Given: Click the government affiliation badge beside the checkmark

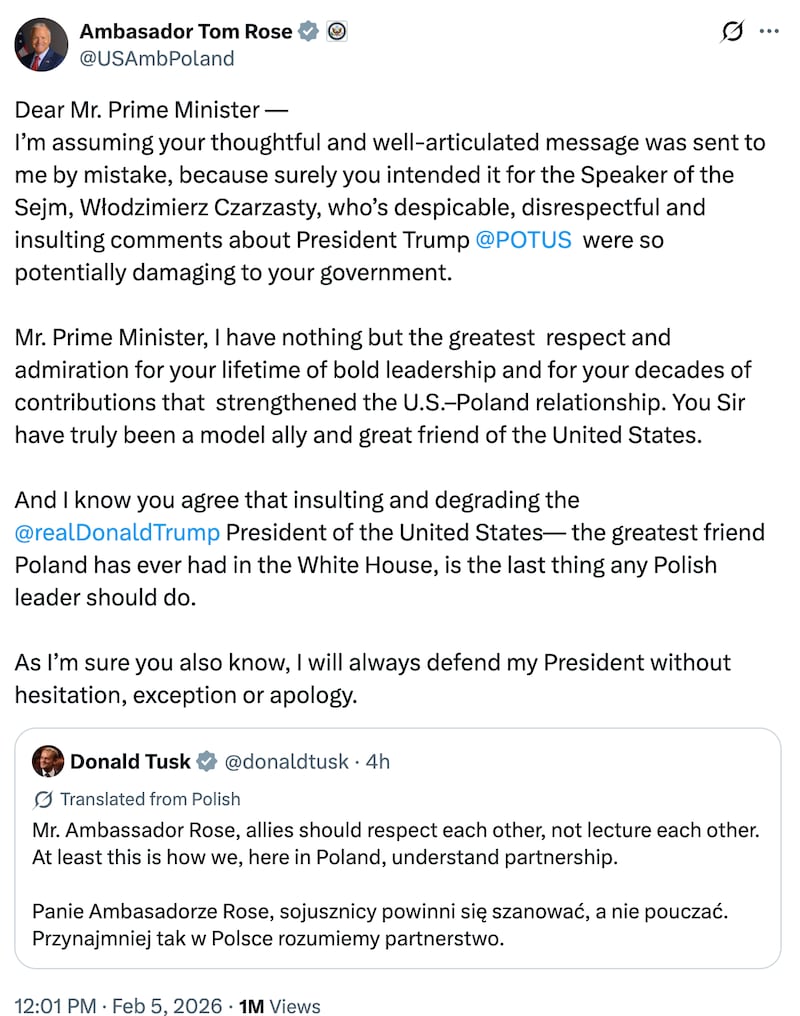Looking at the screenshot, I should point(338,31).
